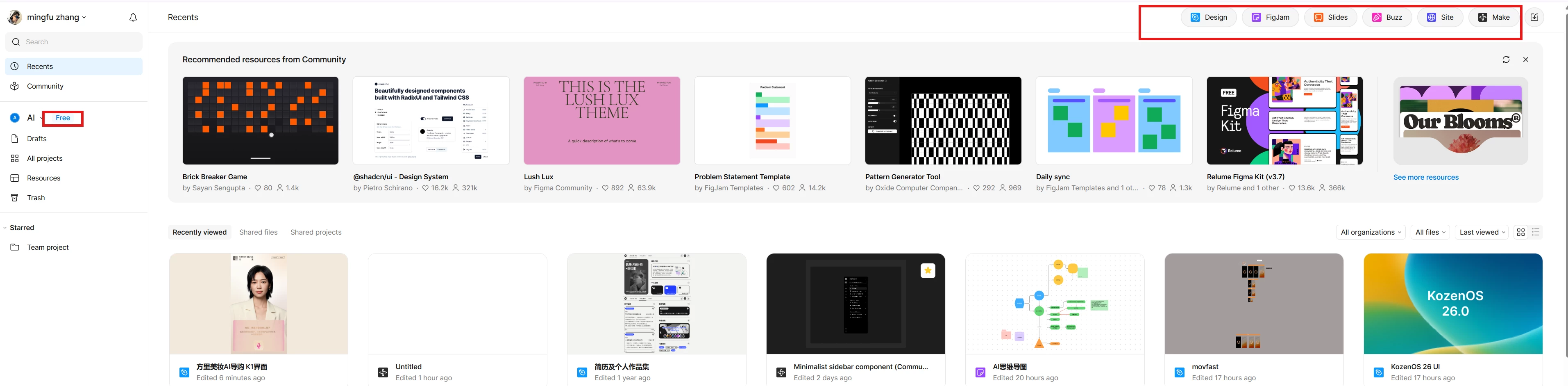1568x386 pixels.
Task: Toggle the star on Minimalist sidebar component
Action: point(928,271)
